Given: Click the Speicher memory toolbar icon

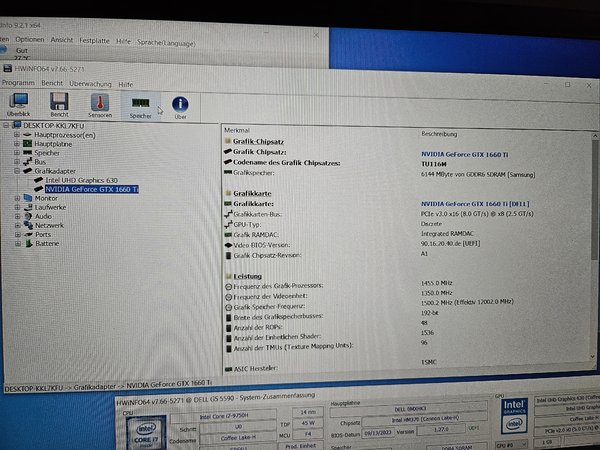Looking at the screenshot, I should (x=140, y=106).
